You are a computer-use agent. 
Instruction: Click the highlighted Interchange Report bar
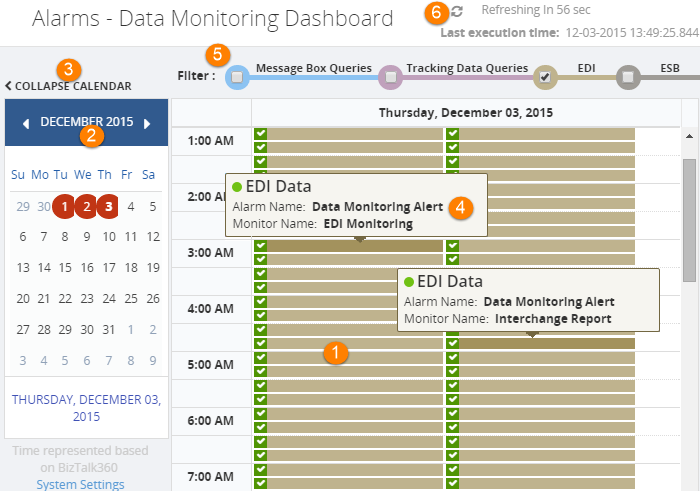546,343
